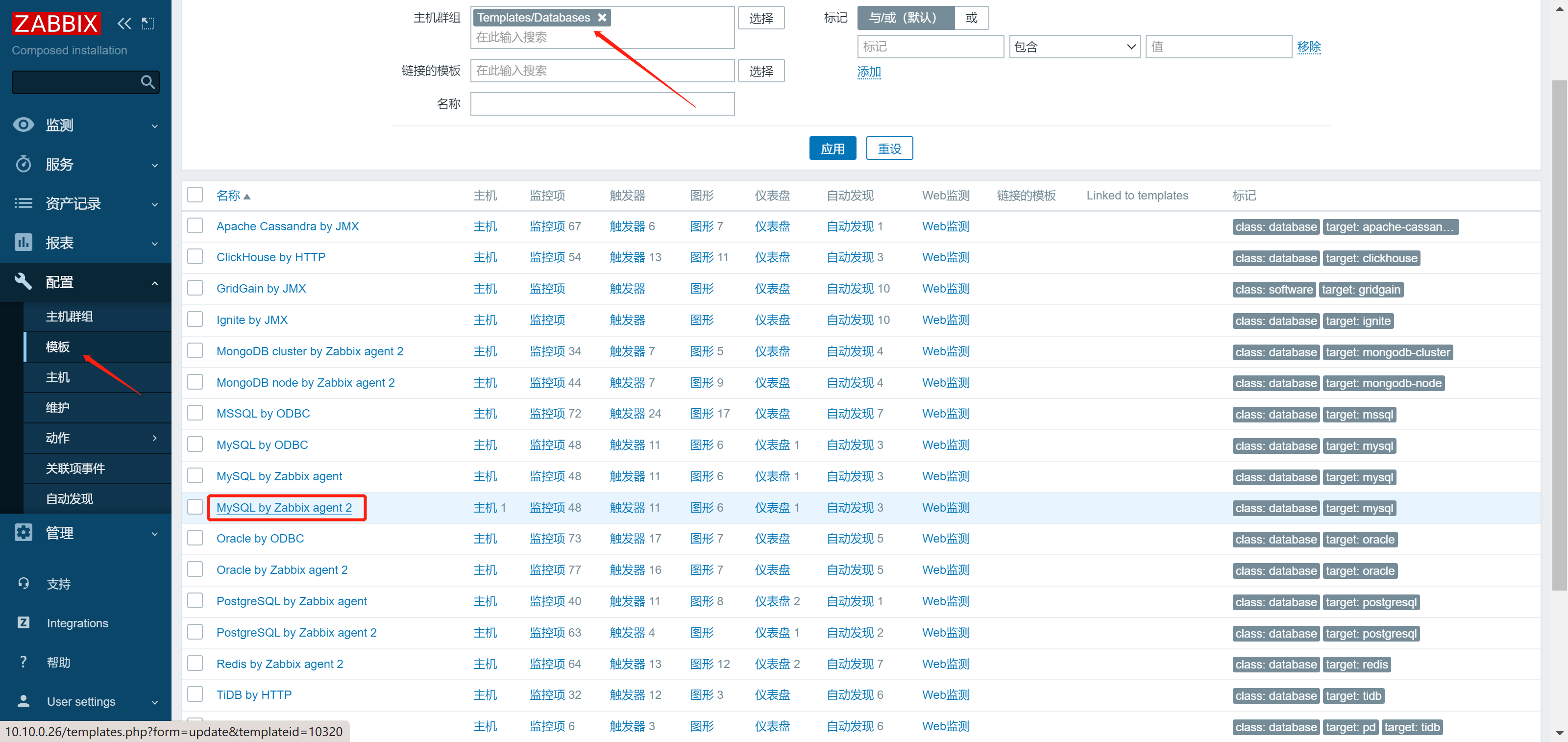
Task: Click the Zabbix logo
Action: [x=56, y=24]
